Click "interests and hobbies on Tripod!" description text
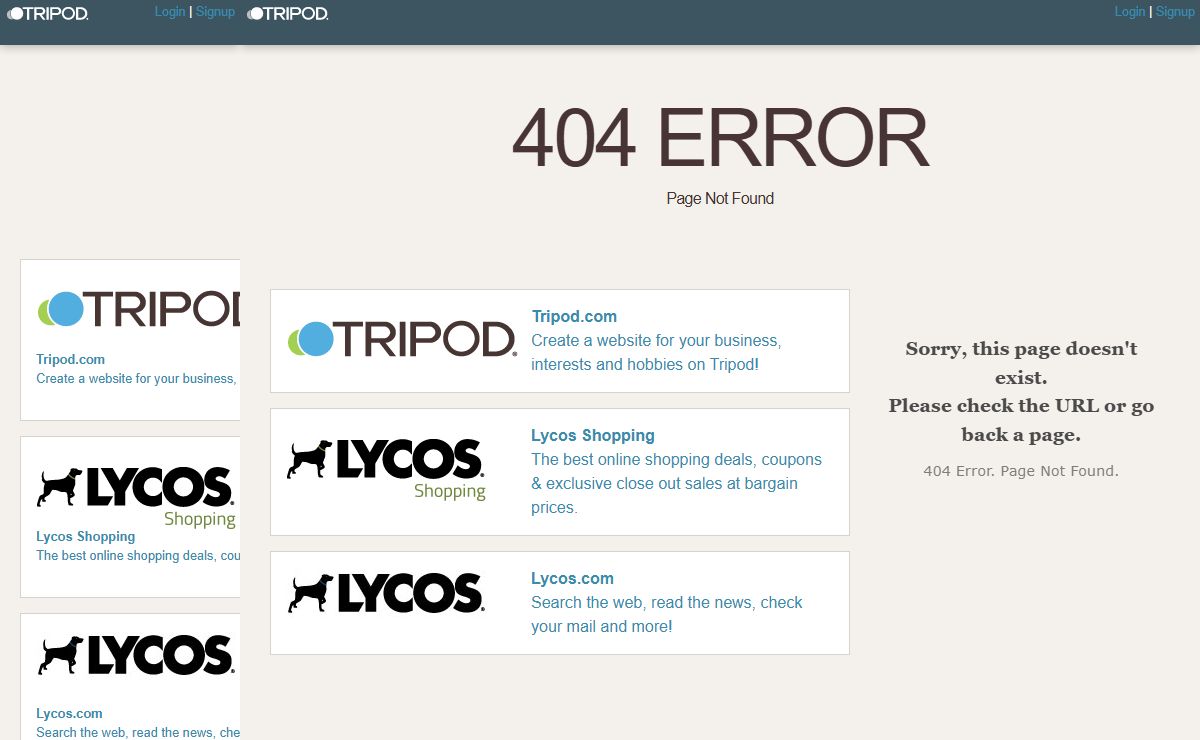The width and height of the screenshot is (1200, 740). point(645,364)
